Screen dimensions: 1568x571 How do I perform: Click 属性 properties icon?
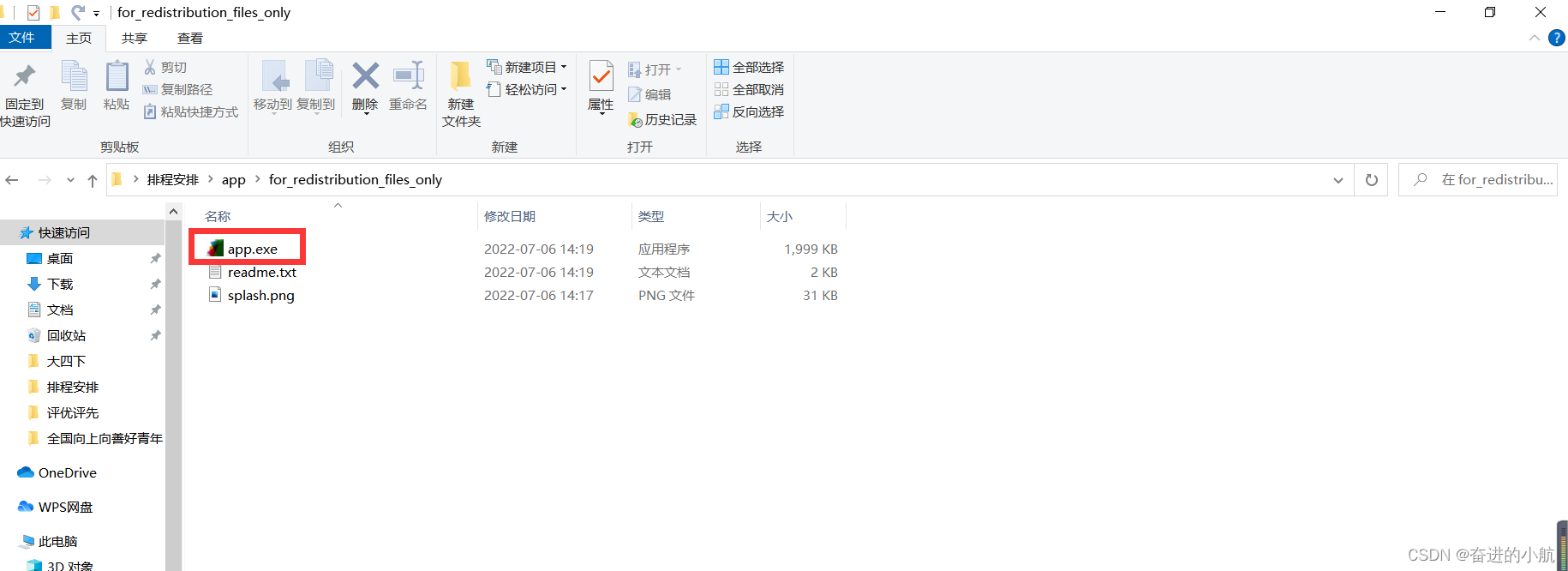click(601, 77)
